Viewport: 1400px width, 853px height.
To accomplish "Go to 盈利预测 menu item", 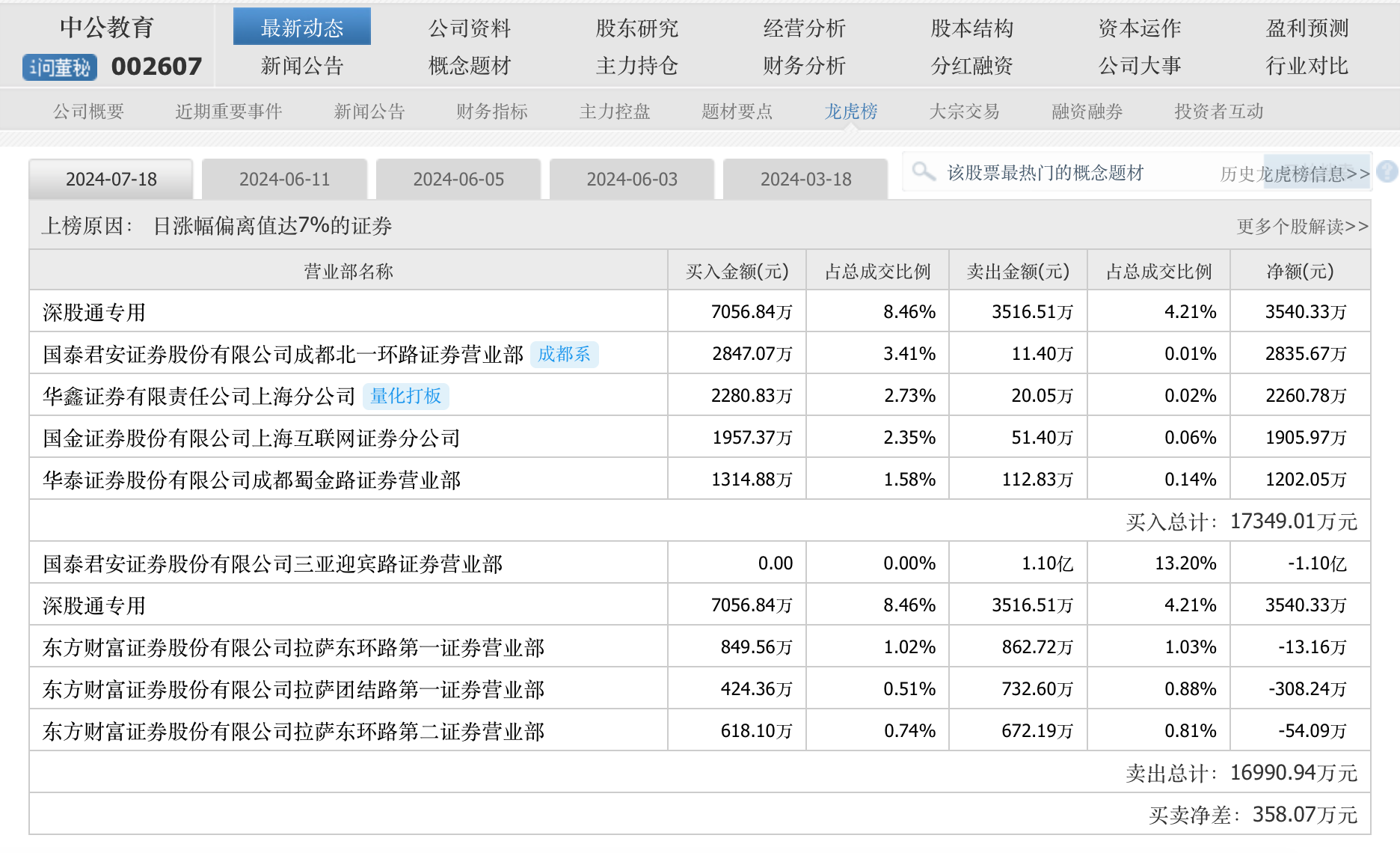I will click(1307, 28).
